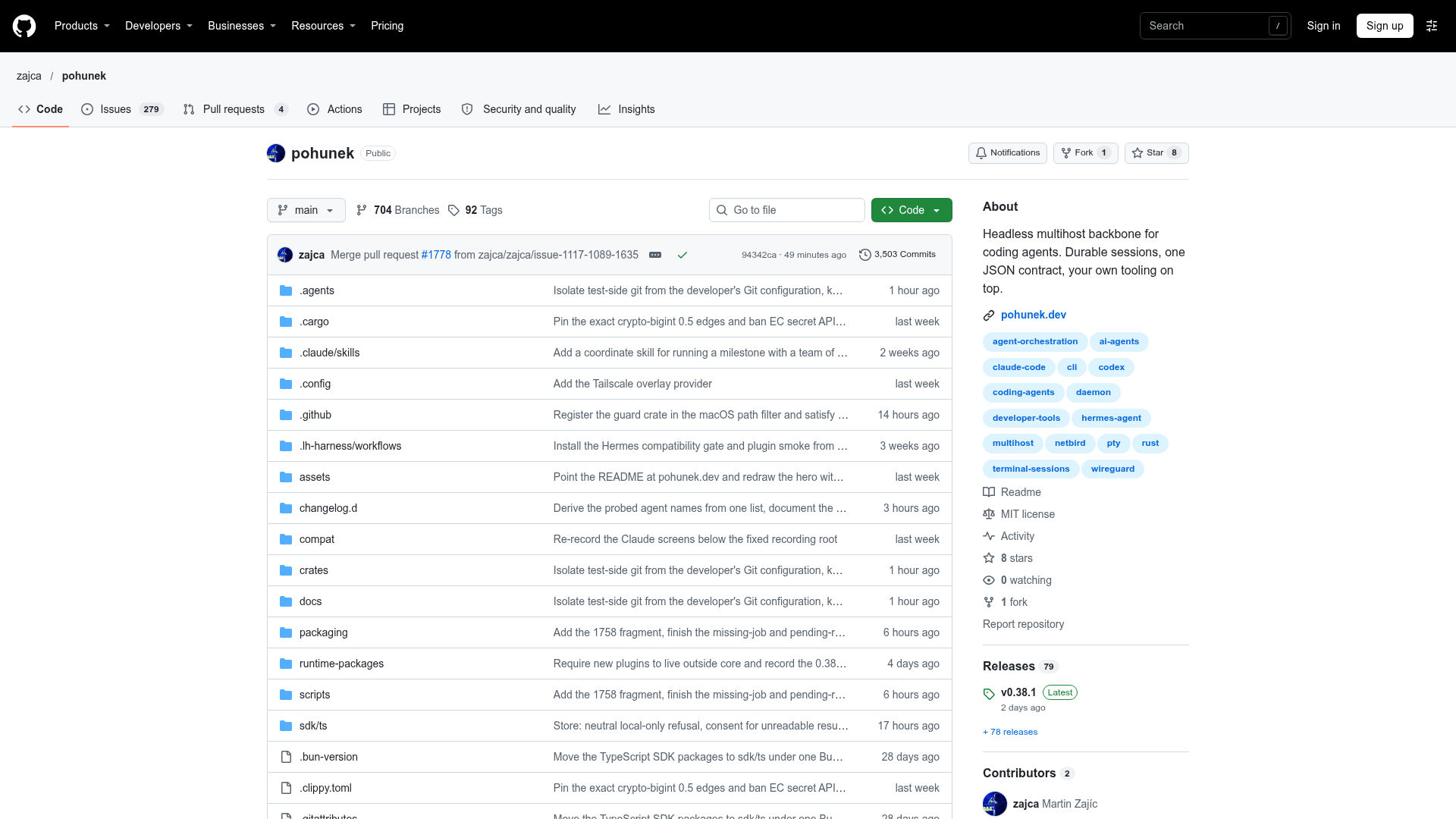Switch to the Actions tab

pyautogui.click(x=334, y=109)
